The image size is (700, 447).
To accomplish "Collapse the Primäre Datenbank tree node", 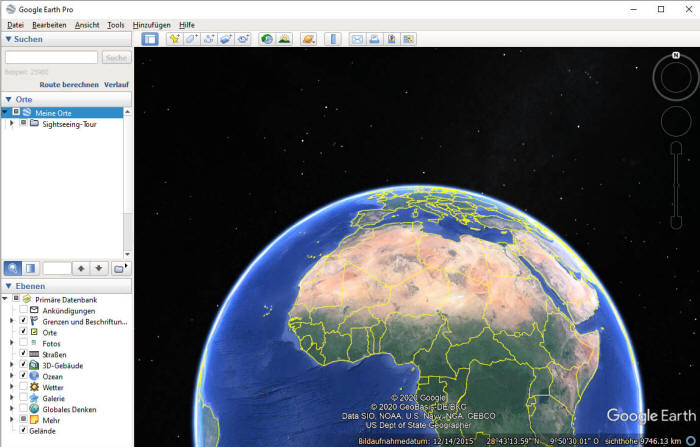I will pyautogui.click(x=5, y=298).
